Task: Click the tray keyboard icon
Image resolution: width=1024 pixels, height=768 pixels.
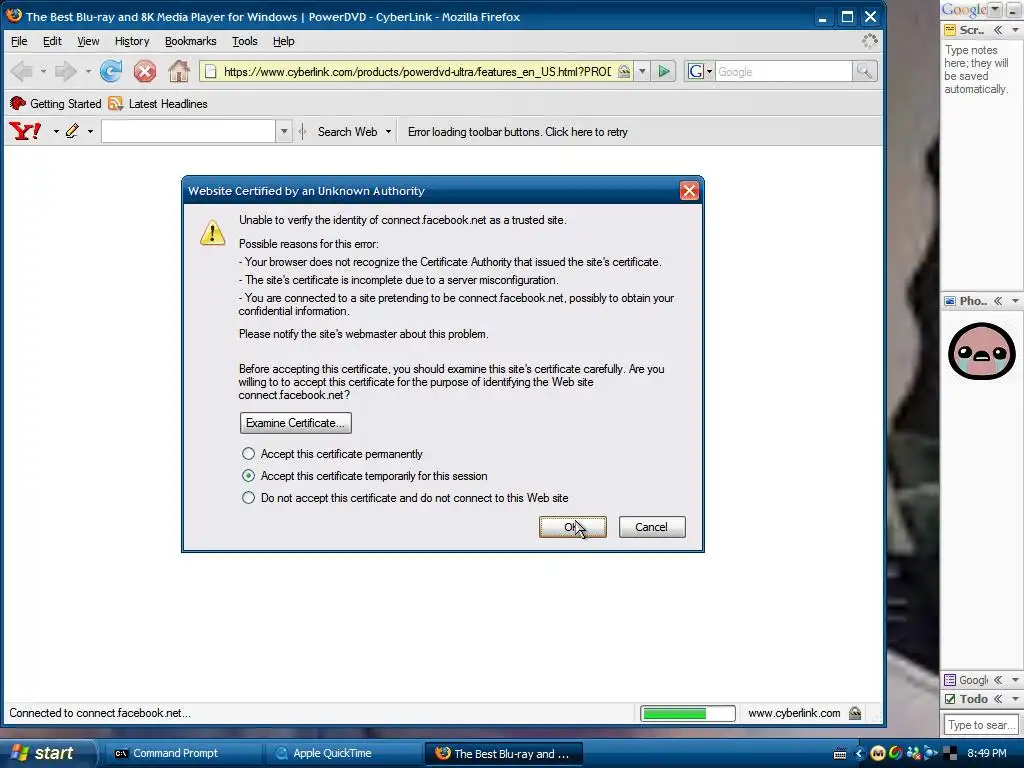Action: [840, 754]
